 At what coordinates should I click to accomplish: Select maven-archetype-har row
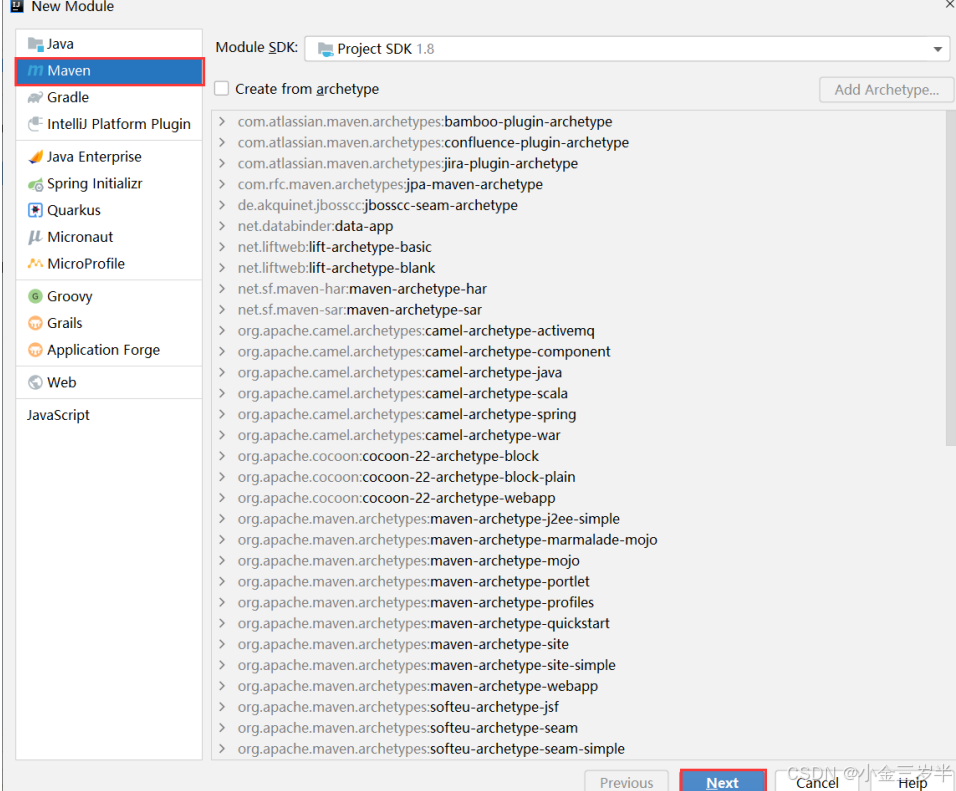tap(579, 288)
